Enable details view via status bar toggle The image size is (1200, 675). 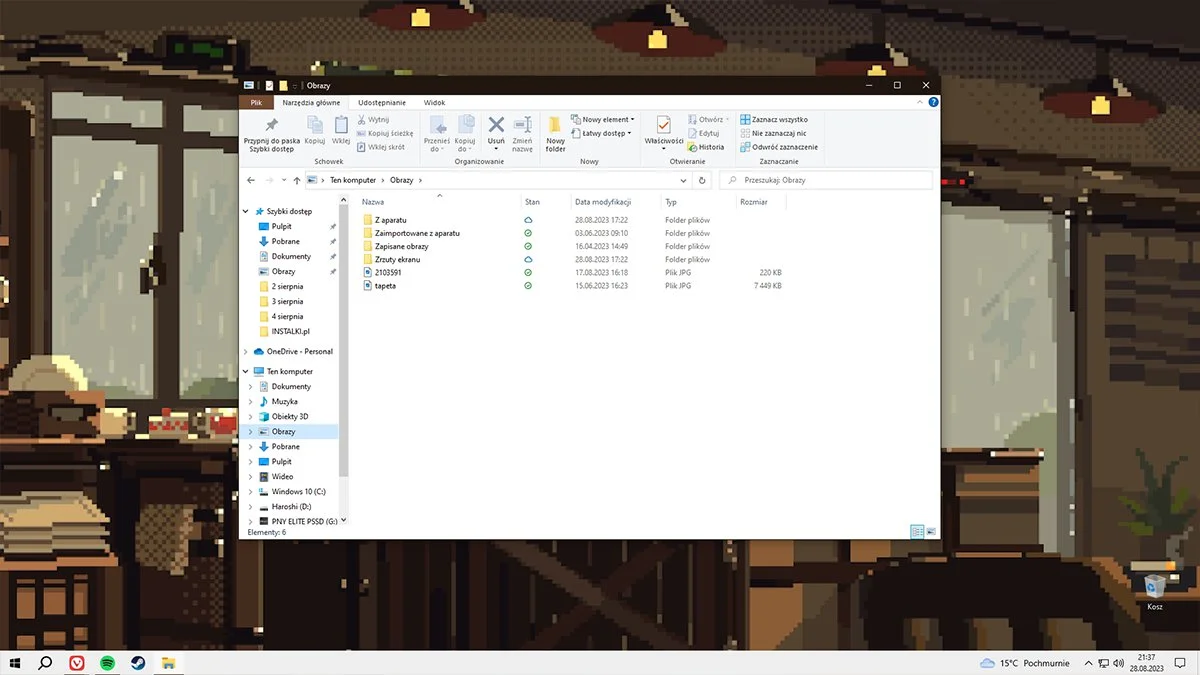(917, 531)
